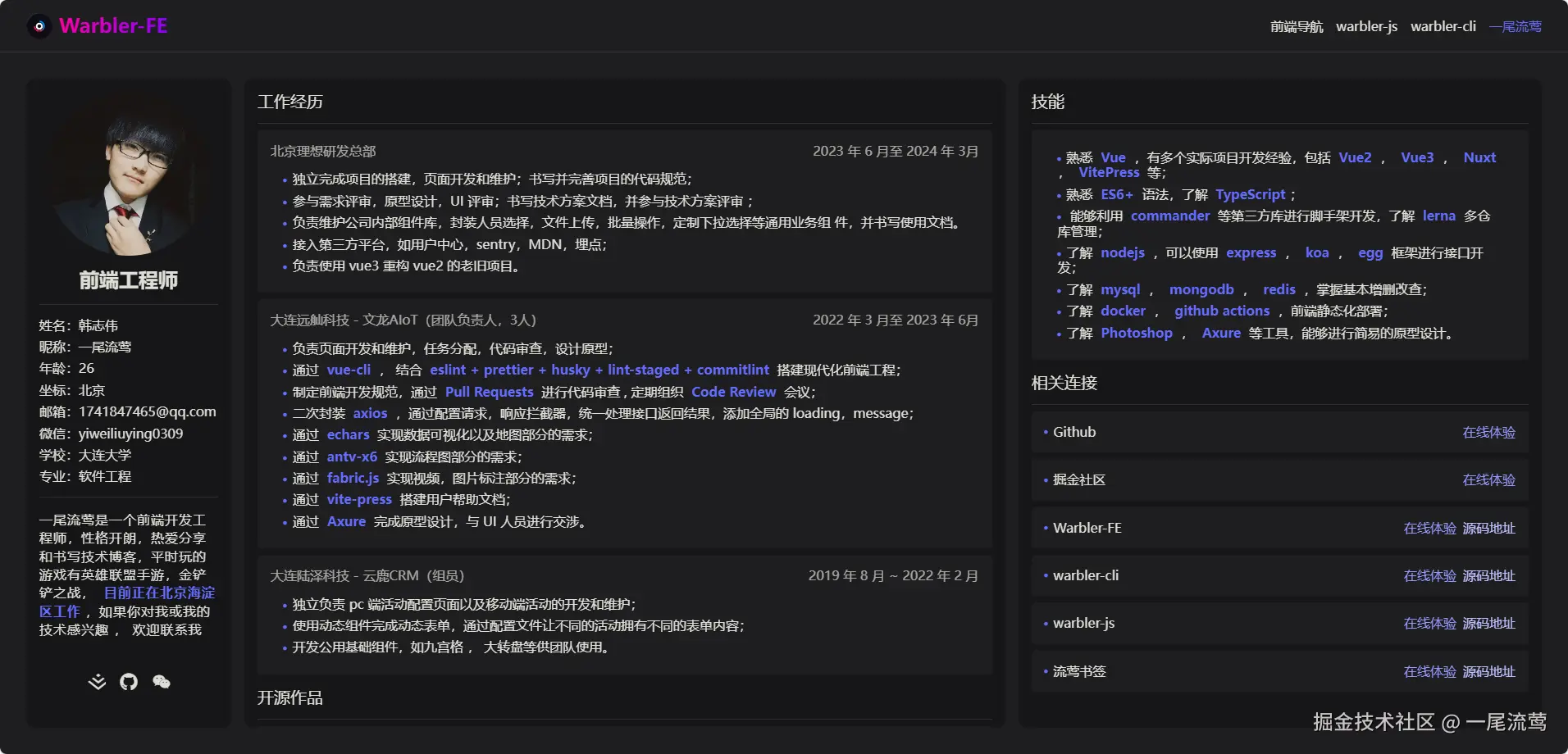Open the egg framework link
Image resolution: width=1568 pixels, height=754 pixels.
click(x=1370, y=252)
